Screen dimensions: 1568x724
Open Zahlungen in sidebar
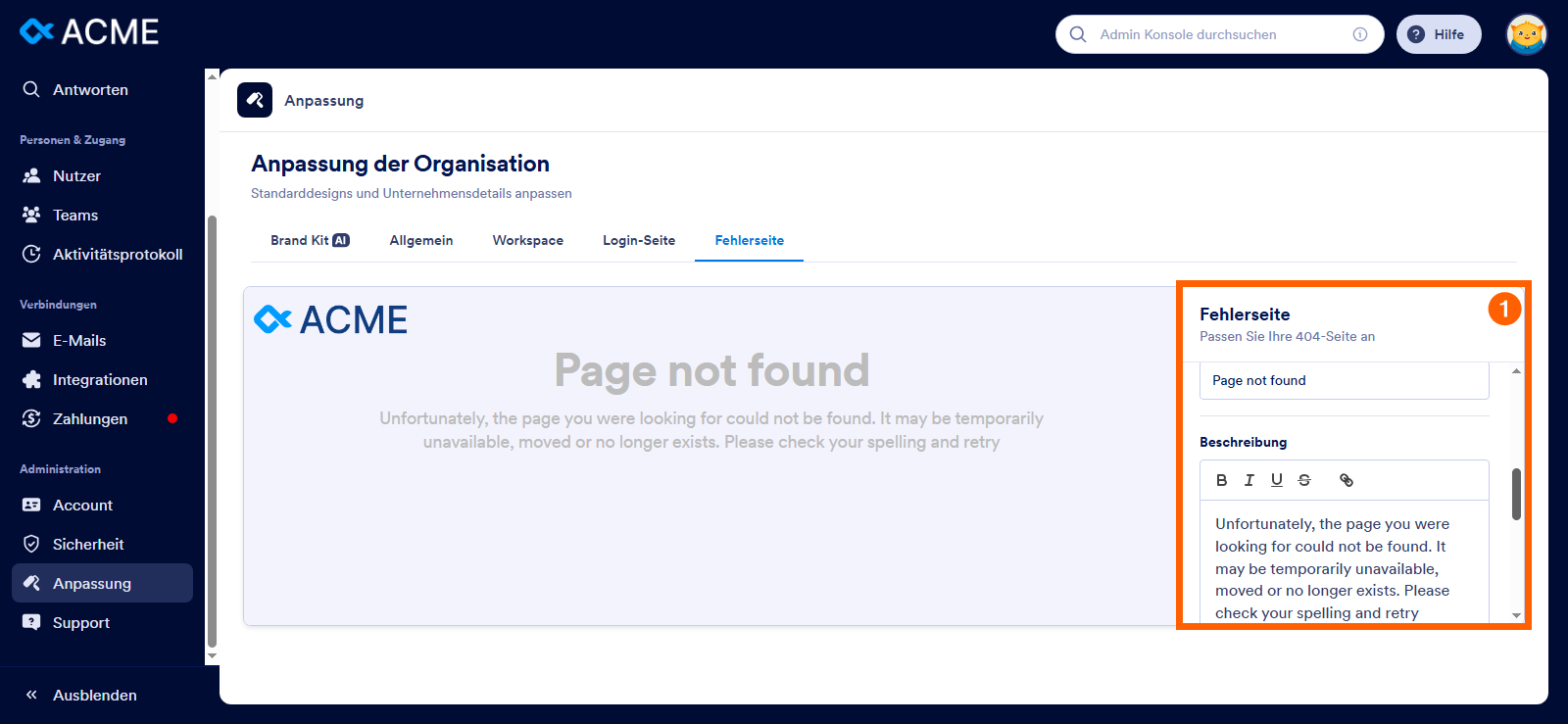102,418
